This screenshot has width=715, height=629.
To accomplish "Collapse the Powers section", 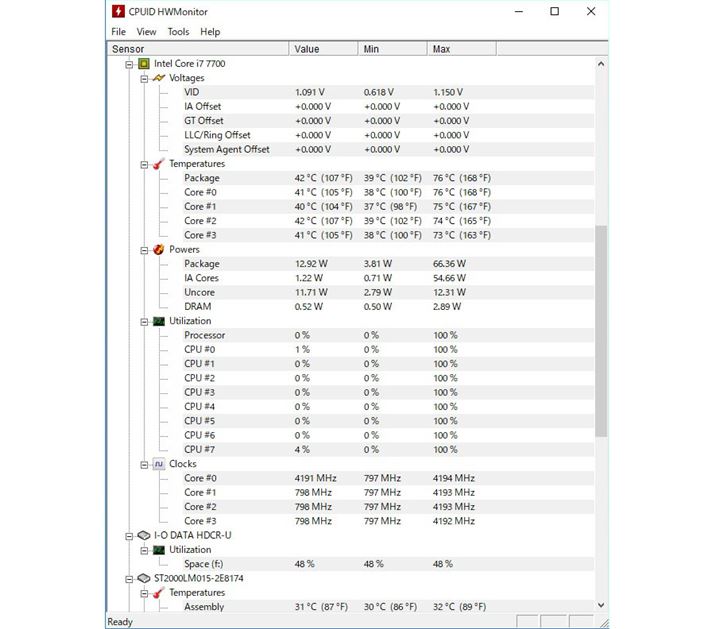I will (144, 250).
